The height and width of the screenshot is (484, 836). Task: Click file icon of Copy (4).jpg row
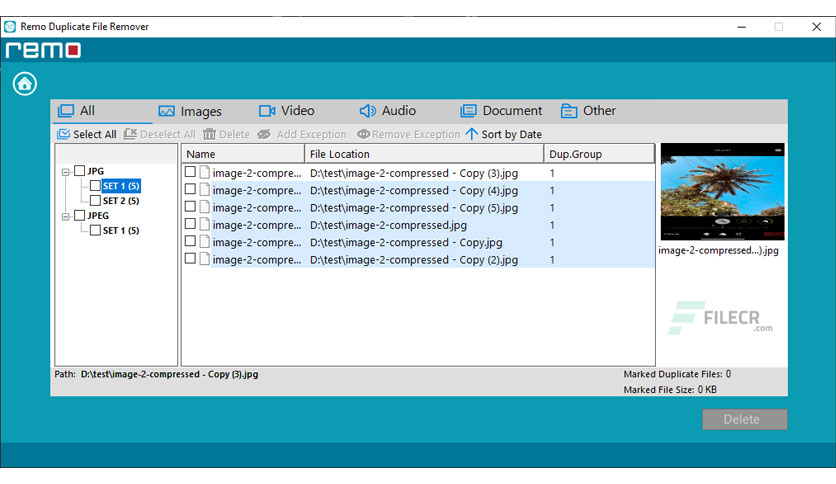[205, 190]
